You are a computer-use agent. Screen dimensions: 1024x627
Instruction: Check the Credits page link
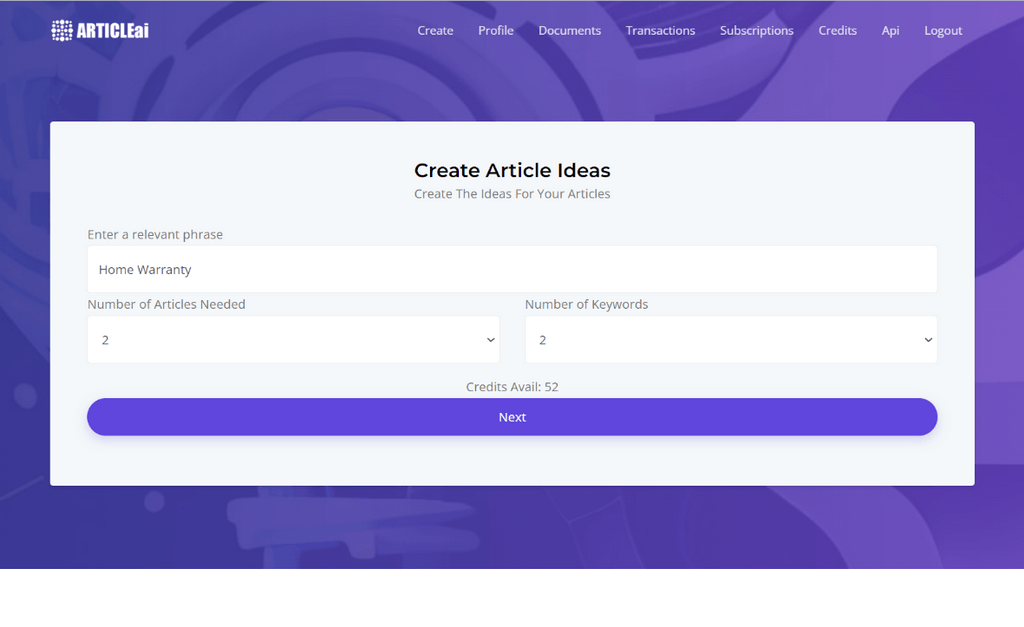pos(837,31)
